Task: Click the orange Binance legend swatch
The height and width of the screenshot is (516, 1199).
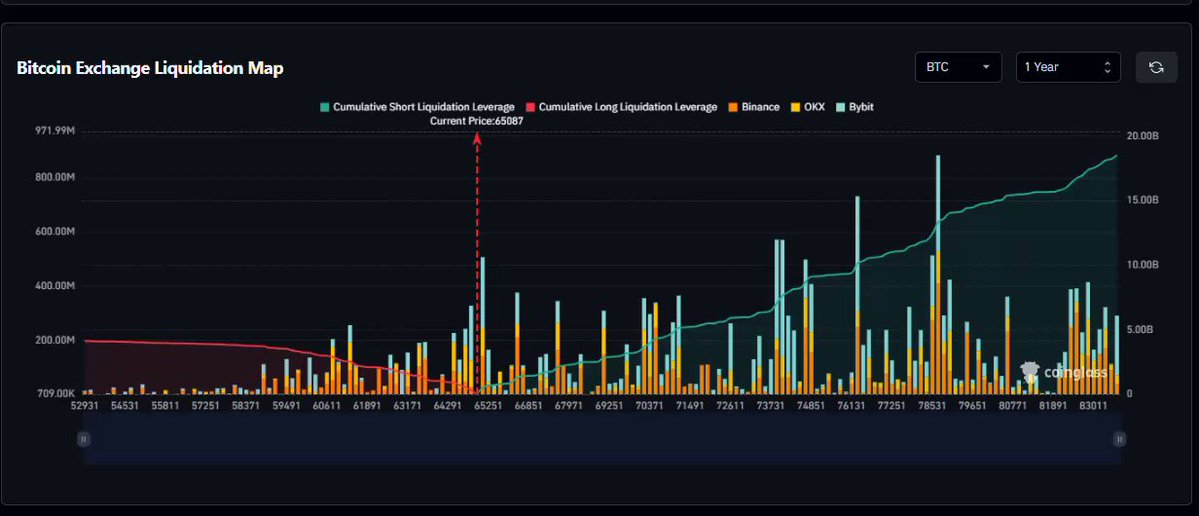Action: coord(733,107)
